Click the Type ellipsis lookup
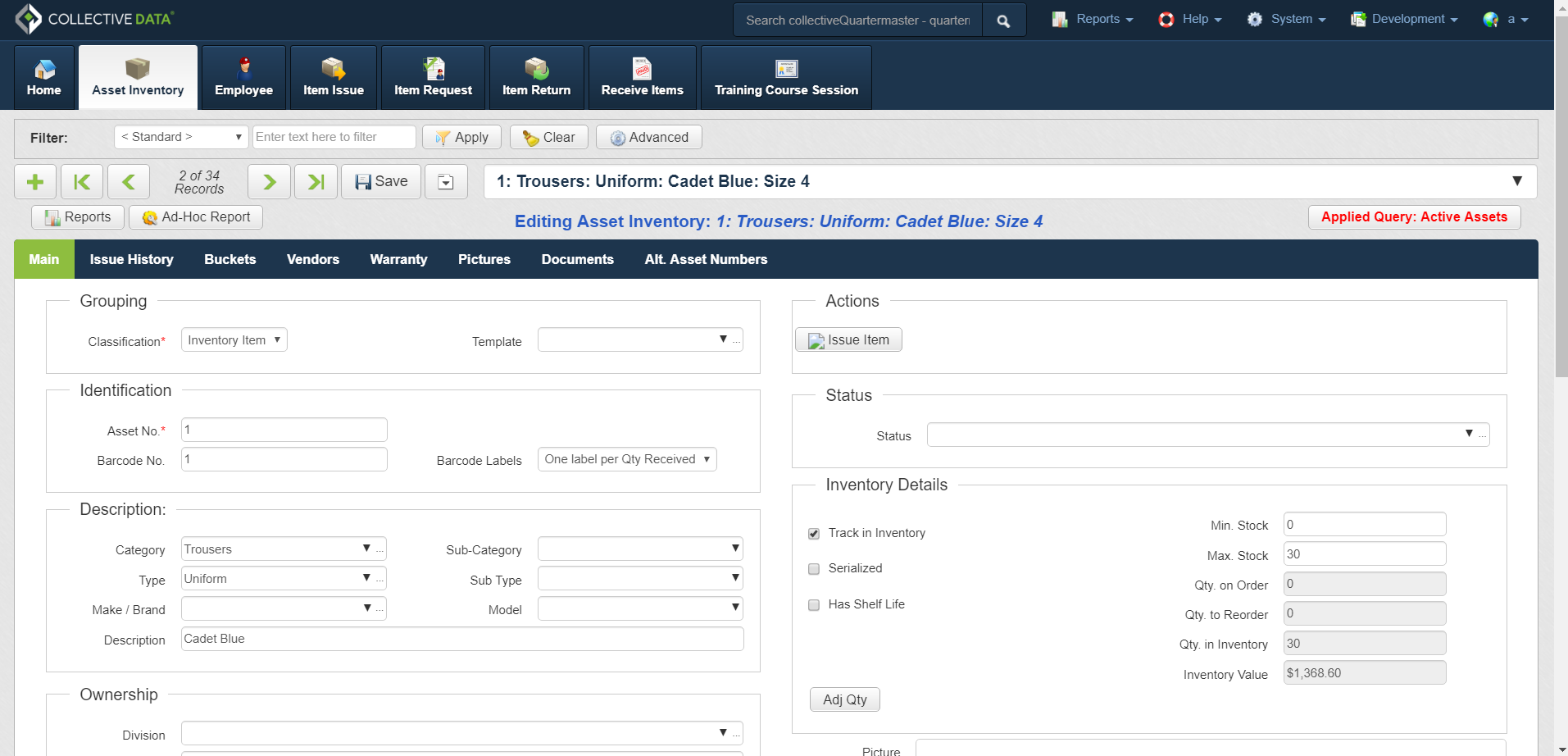1568x756 pixels. [380, 579]
